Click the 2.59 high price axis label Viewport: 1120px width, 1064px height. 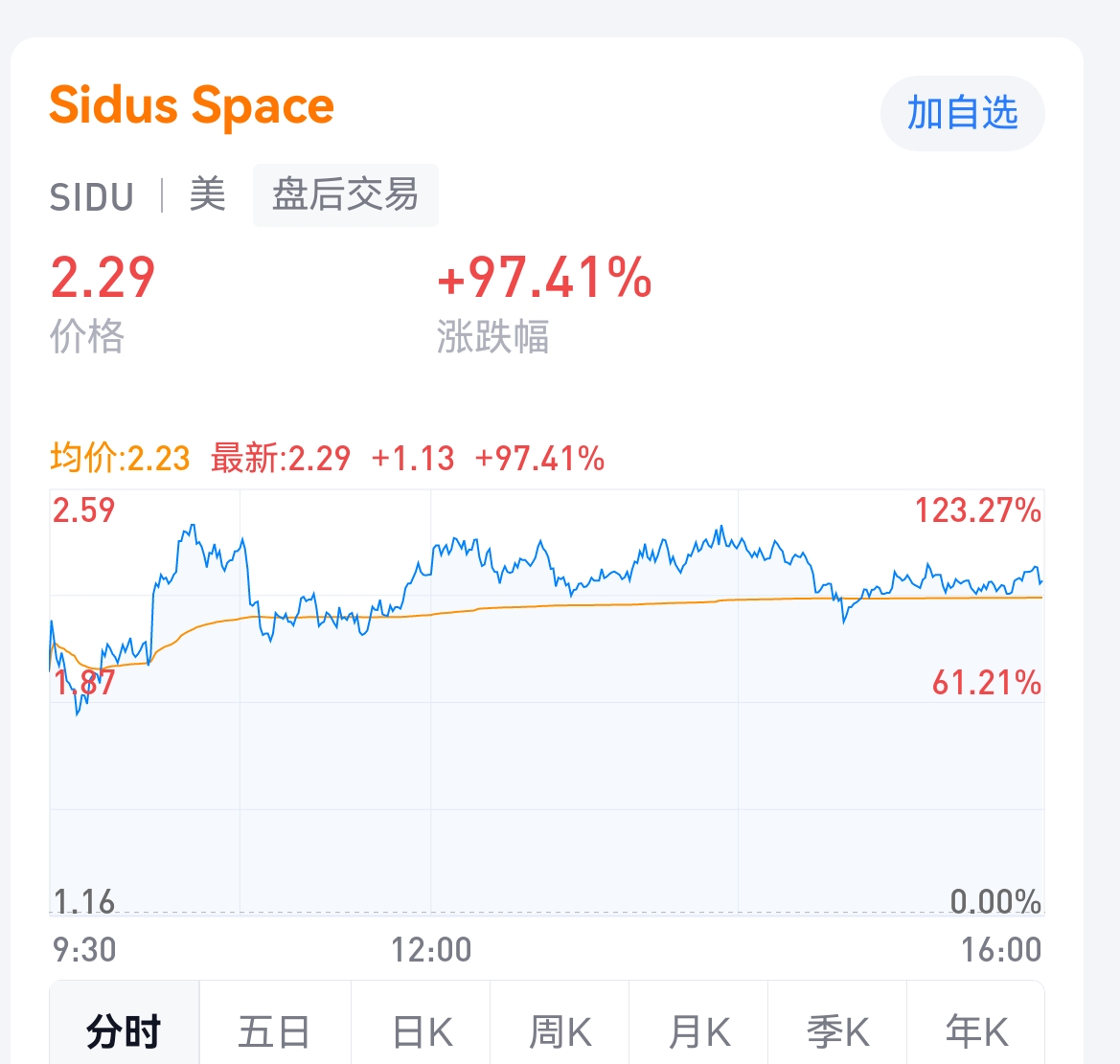pyautogui.click(x=84, y=510)
